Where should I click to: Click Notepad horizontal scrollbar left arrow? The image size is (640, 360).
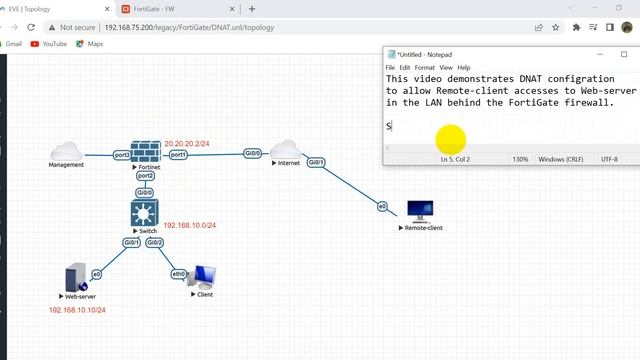click(x=387, y=148)
